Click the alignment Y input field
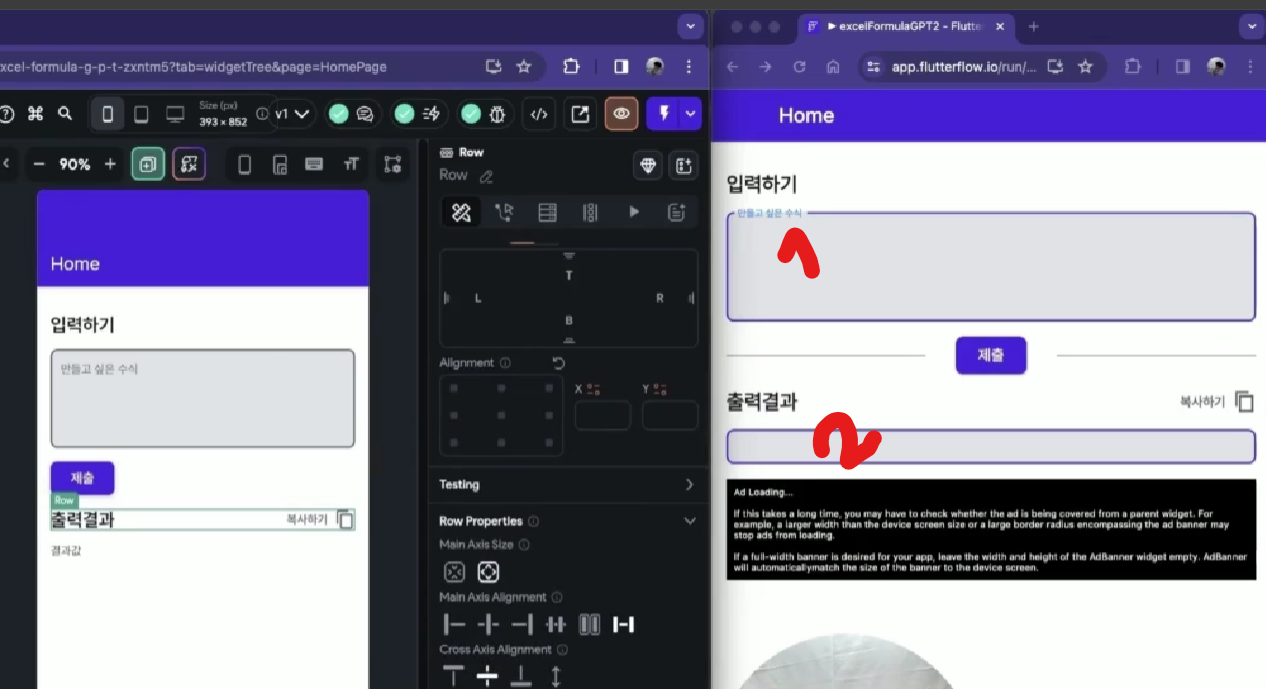This screenshot has width=1266, height=689. [x=670, y=415]
